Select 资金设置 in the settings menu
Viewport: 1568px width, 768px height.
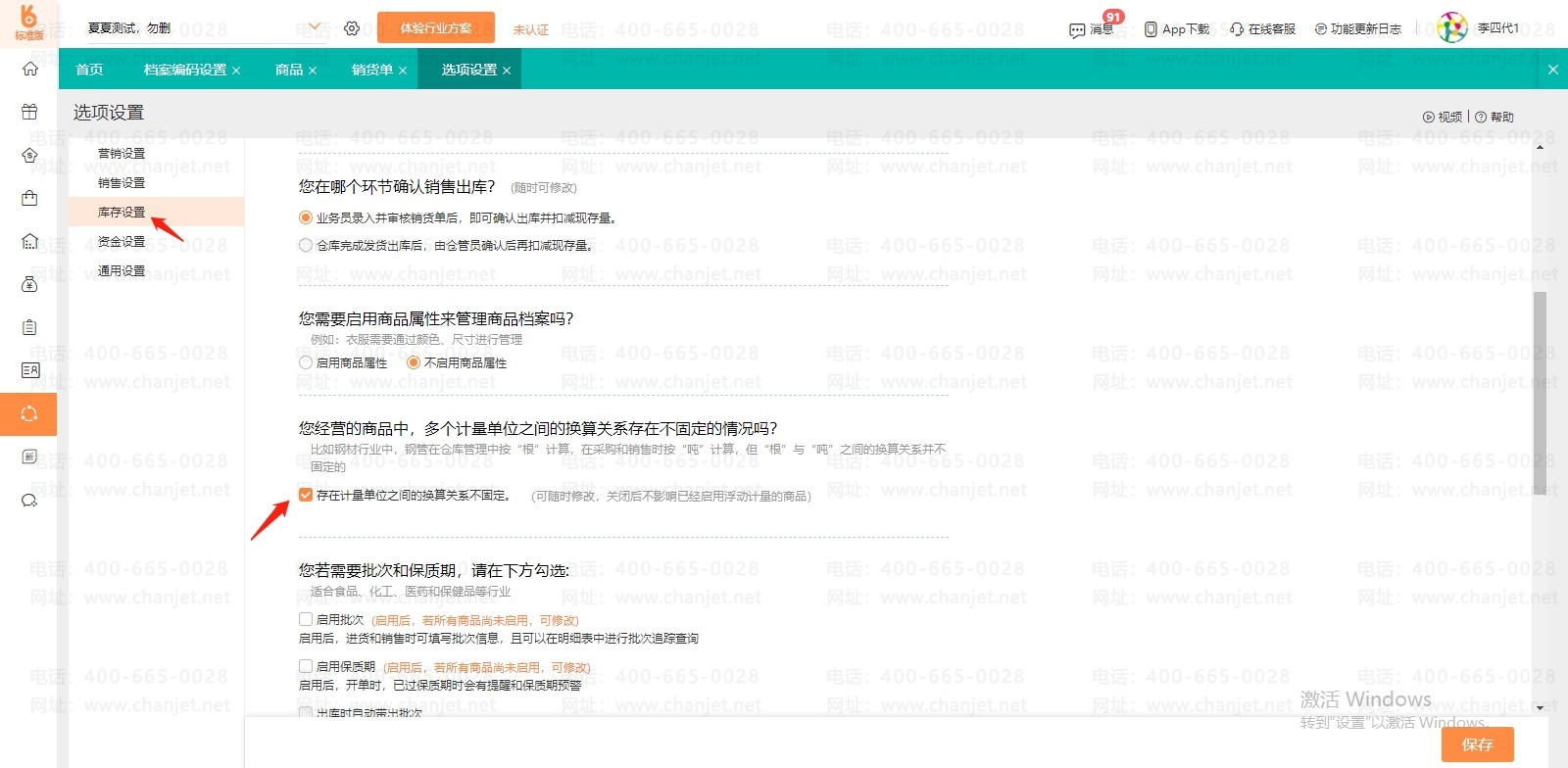click(122, 241)
